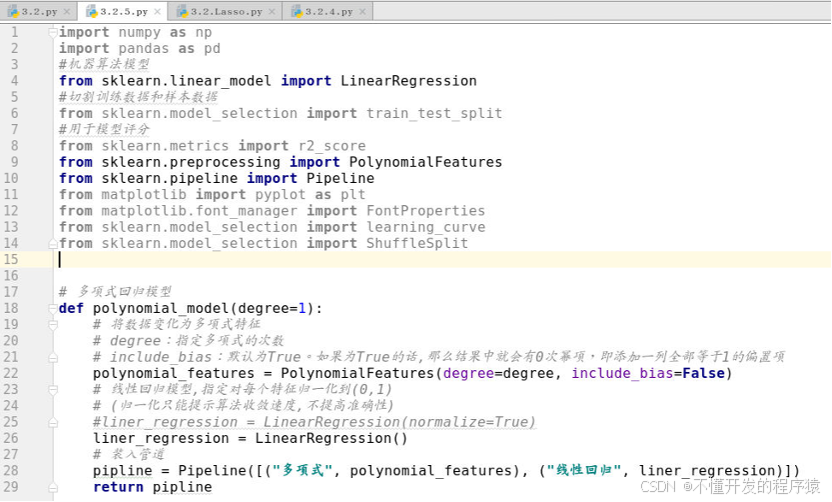Click the commented 'normalize=True' on line 25
The width and height of the screenshot is (832, 502).
pyautogui.click(x=468, y=422)
